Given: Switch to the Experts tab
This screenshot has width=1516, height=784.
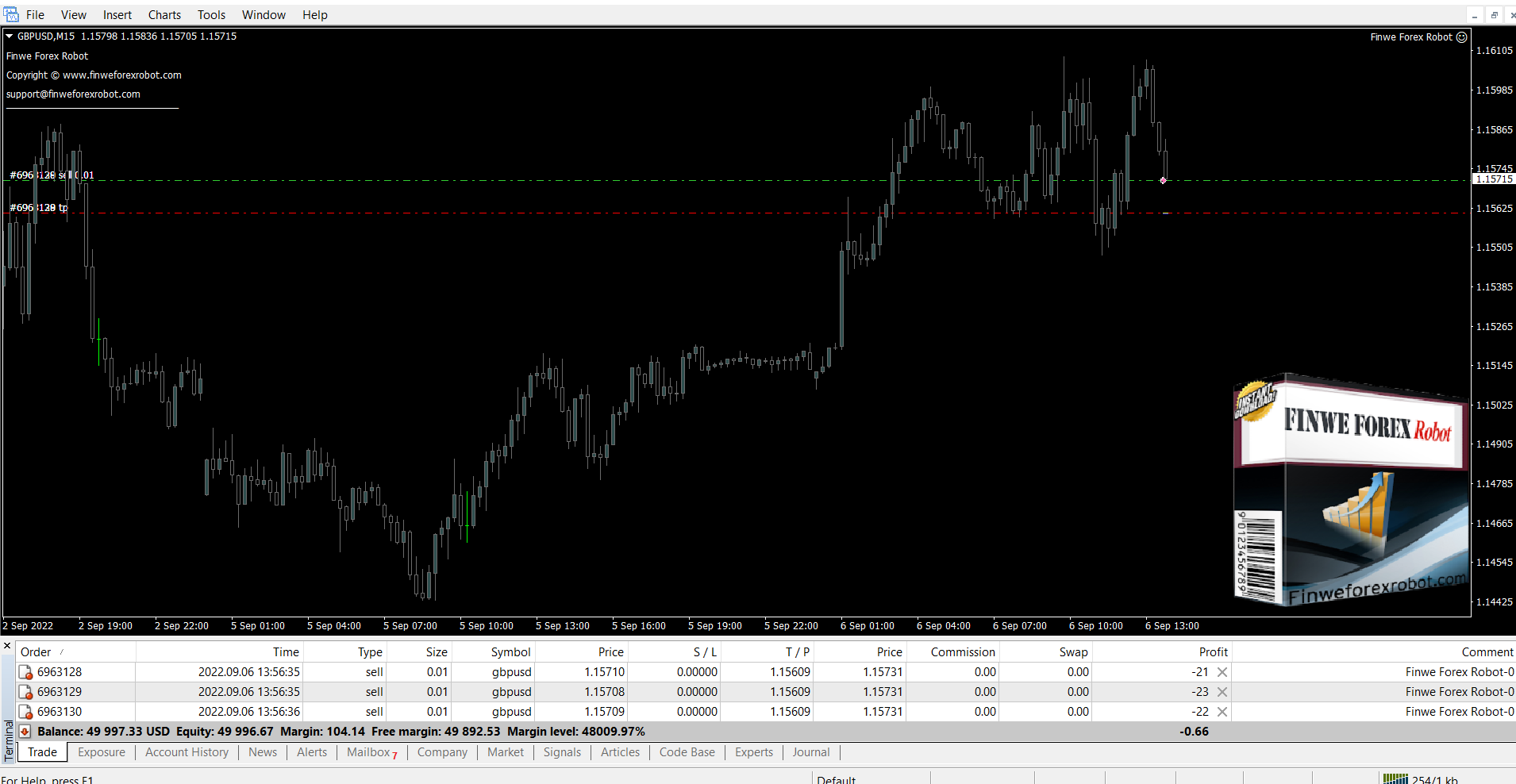Looking at the screenshot, I should [753, 752].
